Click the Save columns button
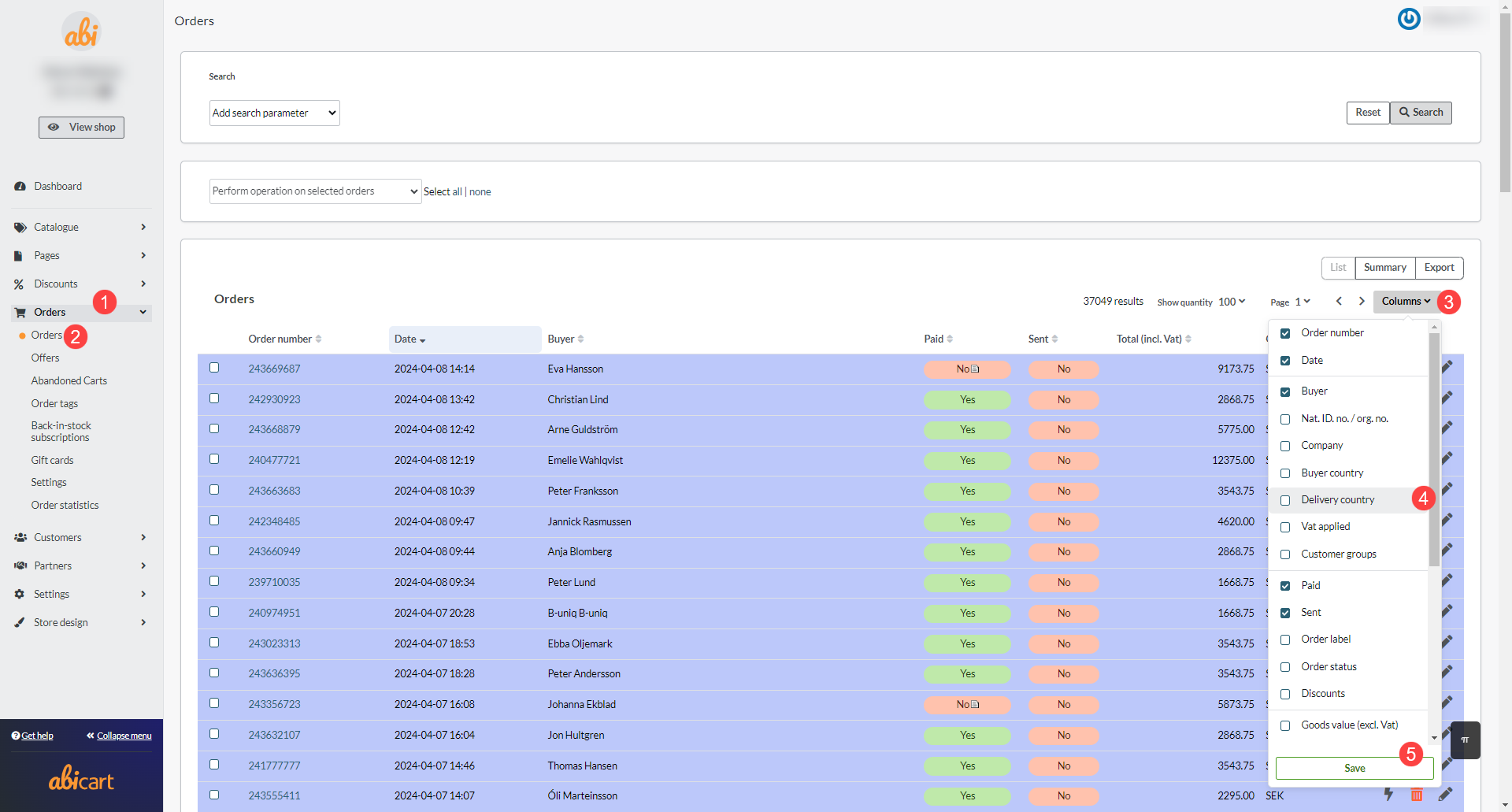 (x=1354, y=769)
